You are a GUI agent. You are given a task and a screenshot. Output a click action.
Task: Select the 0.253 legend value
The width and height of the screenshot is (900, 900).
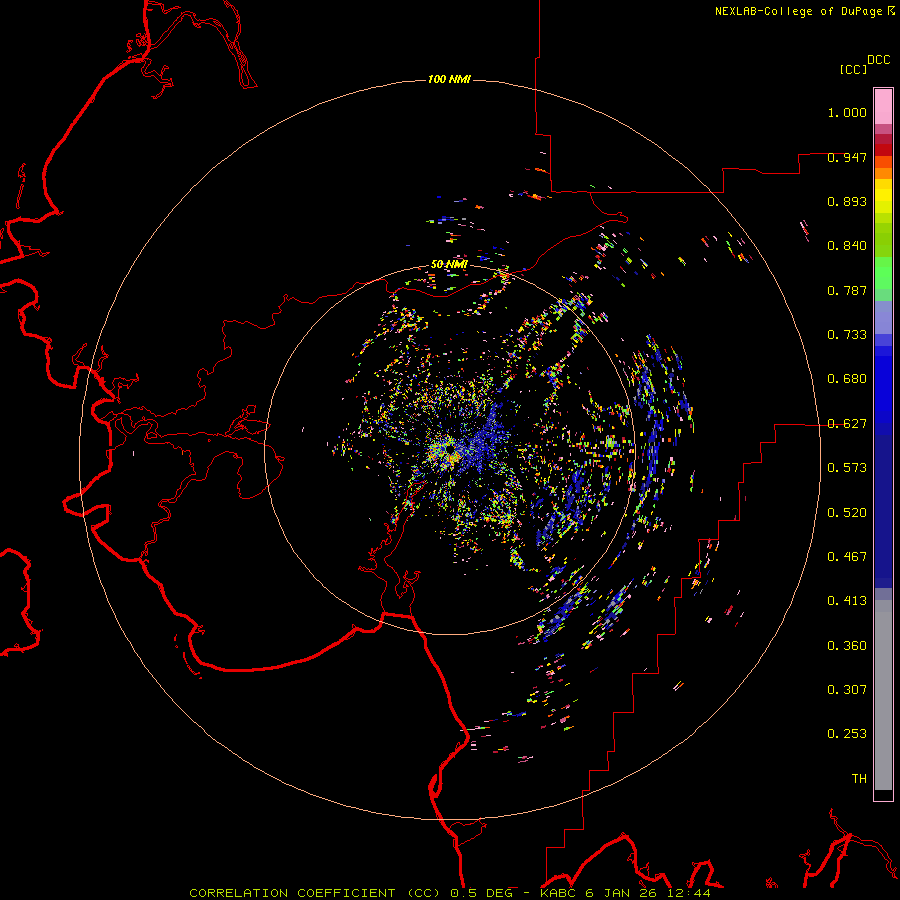point(847,734)
